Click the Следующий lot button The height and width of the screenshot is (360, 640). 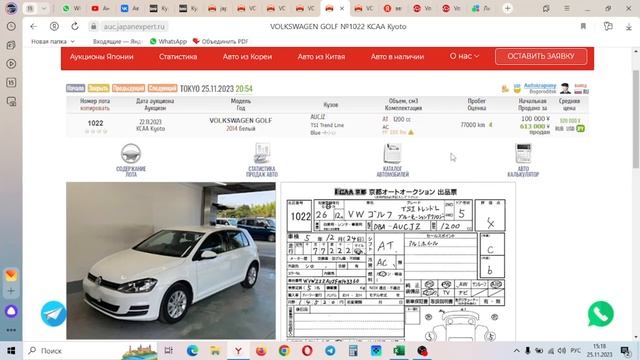162,88
